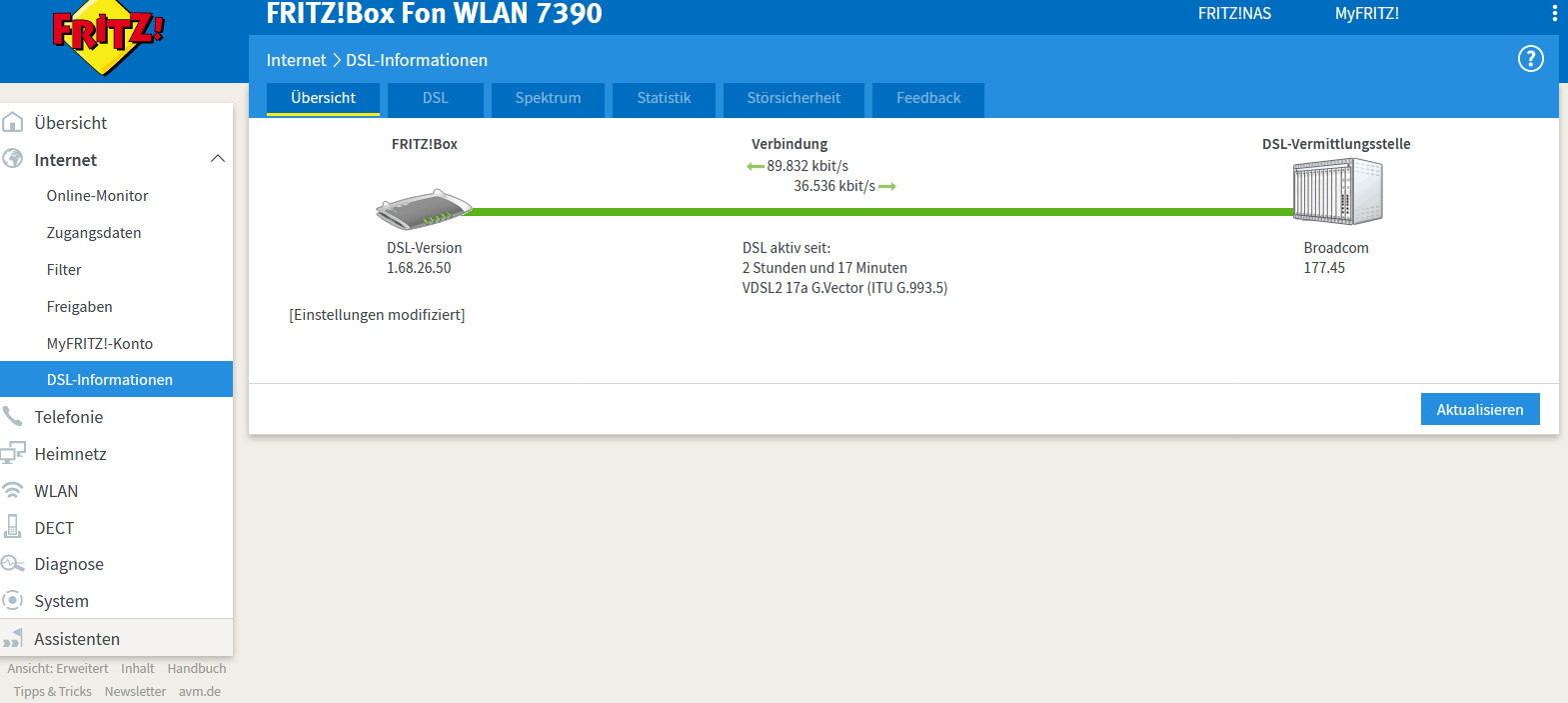Click the Aktualisieren button

(1480, 409)
